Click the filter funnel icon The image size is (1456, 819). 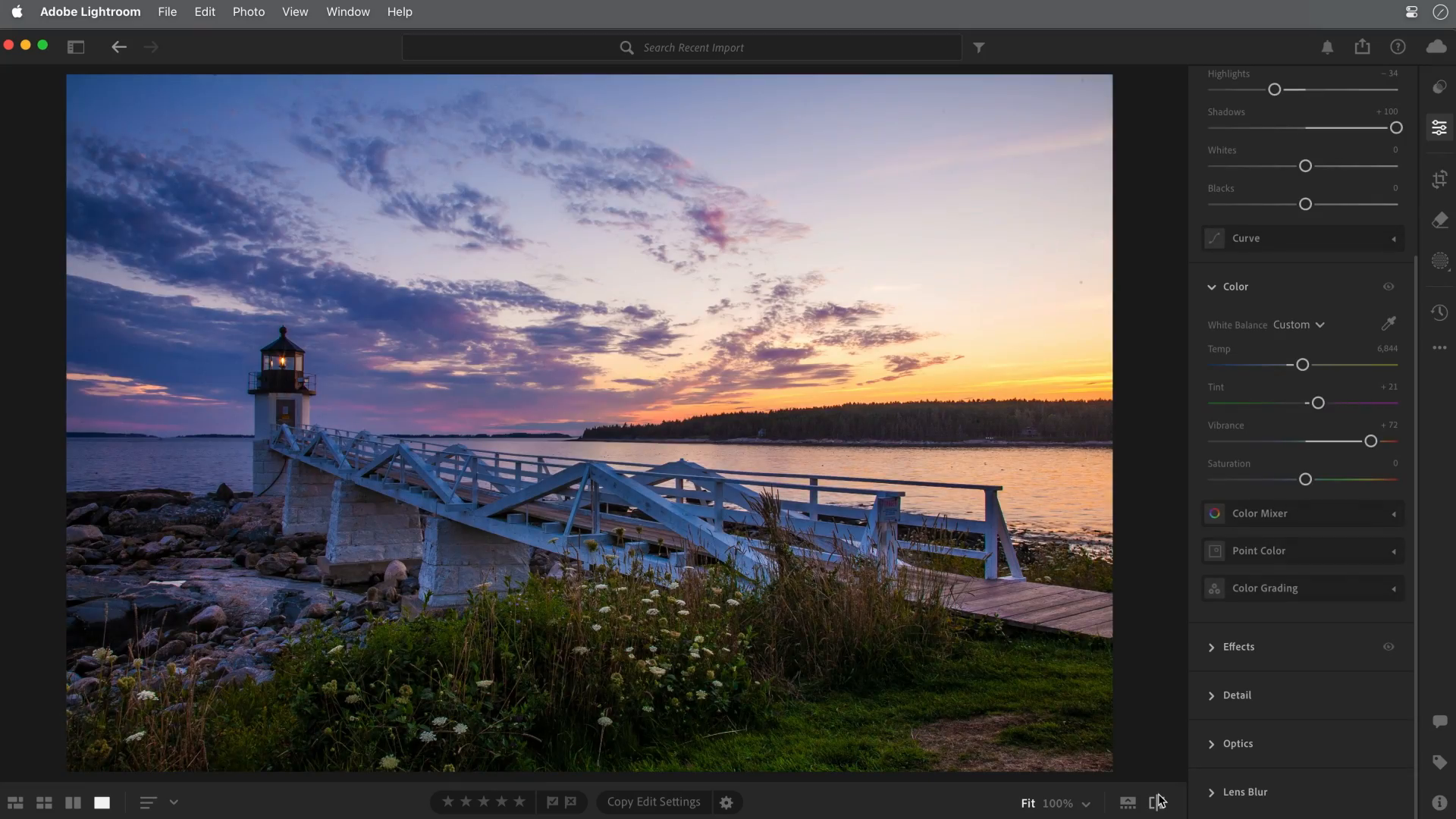click(x=979, y=48)
